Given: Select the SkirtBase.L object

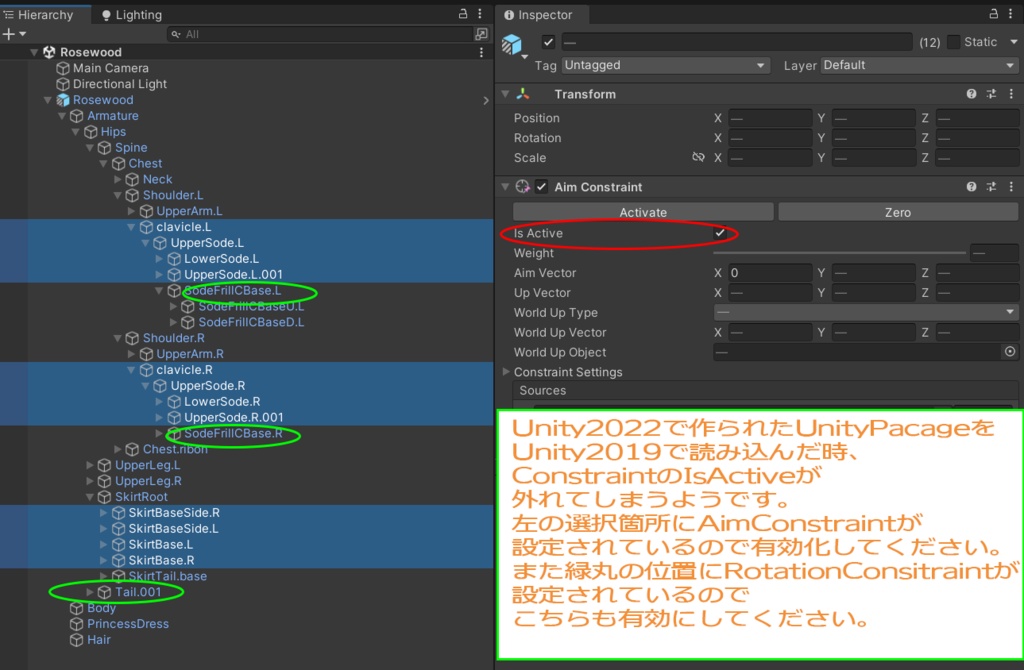Looking at the screenshot, I should (x=160, y=545).
